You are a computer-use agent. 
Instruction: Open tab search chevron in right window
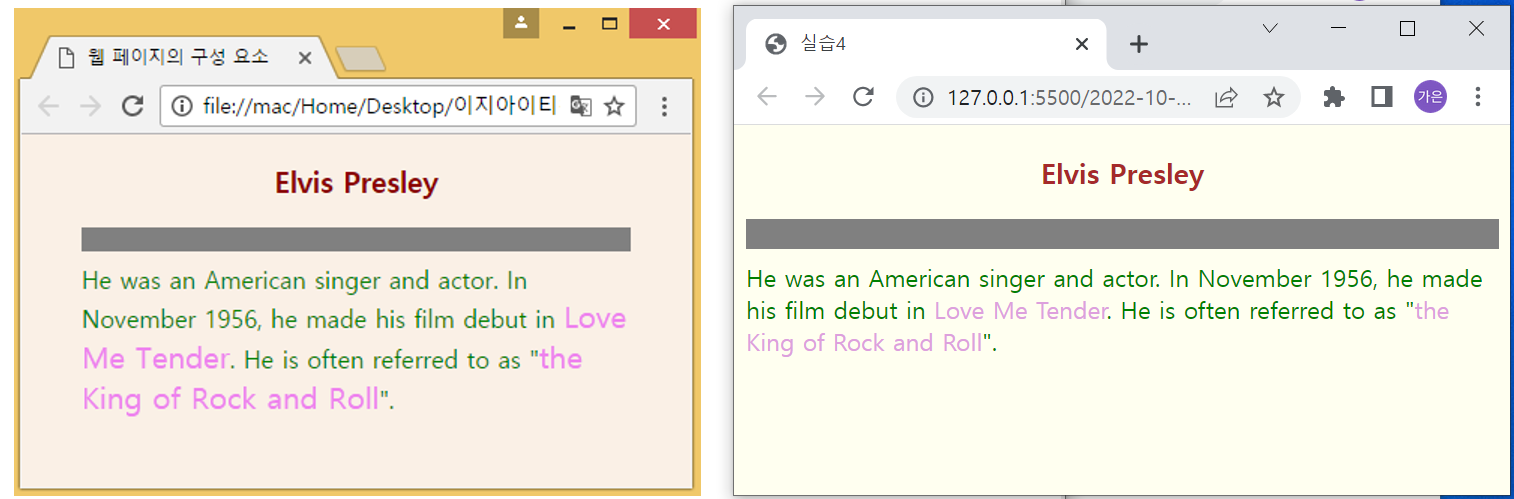tap(1270, 29)
